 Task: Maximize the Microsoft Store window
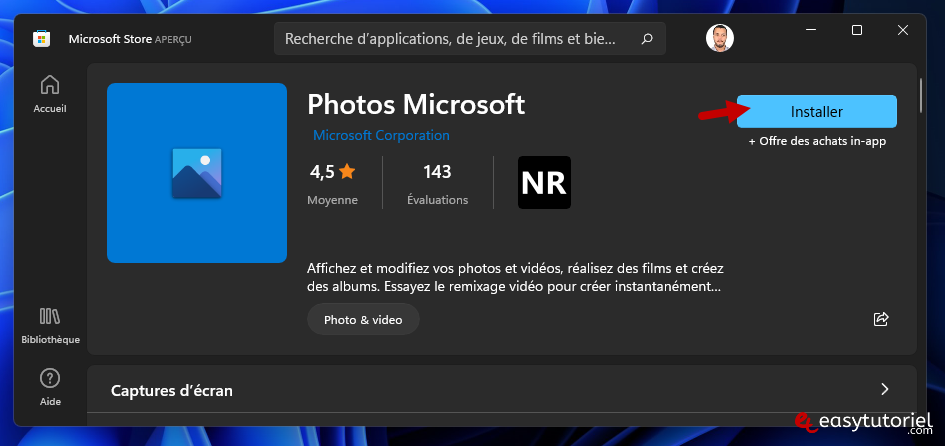point(856,30)
